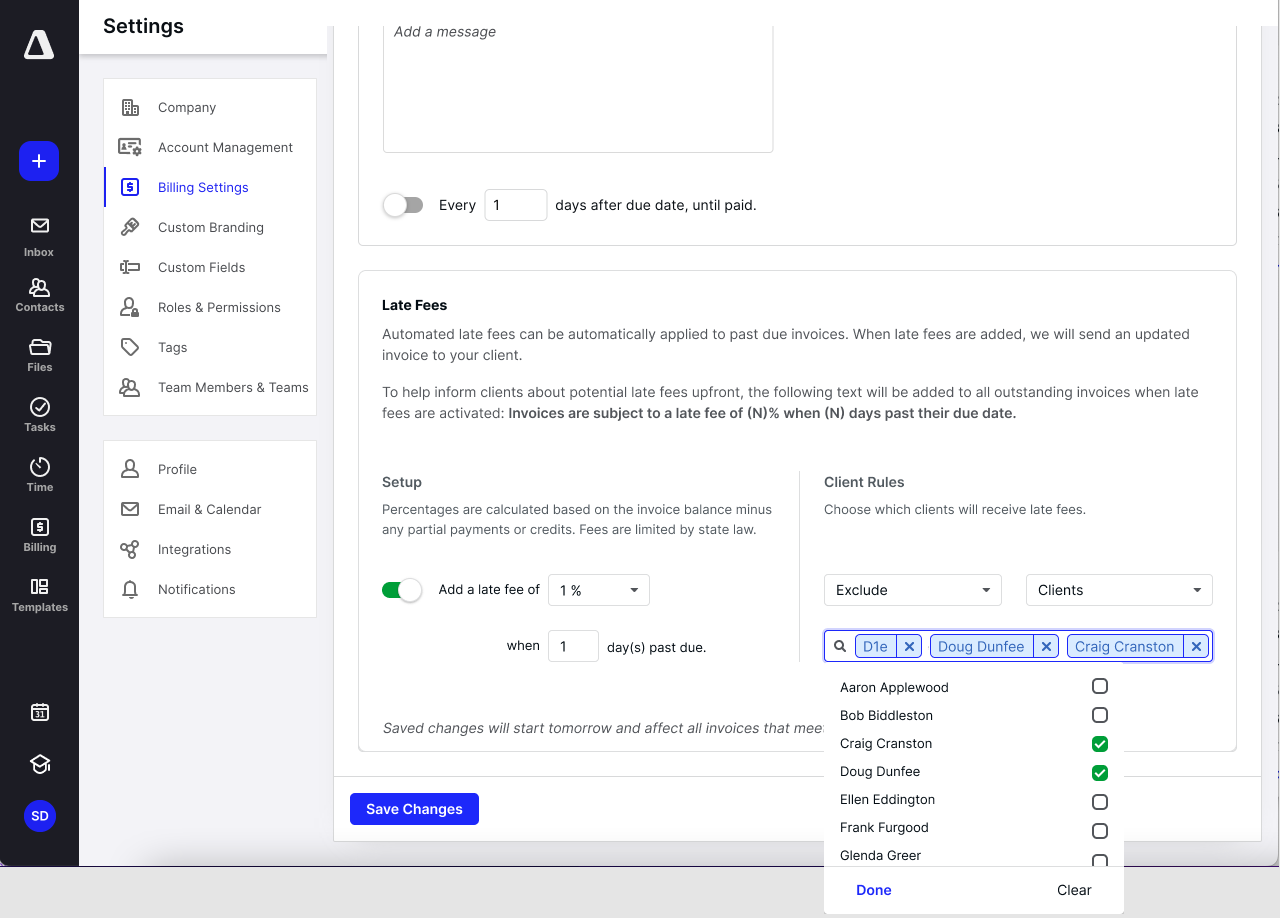This screenshot has height=918, width=1280.
Task: Uncheck Craig Cranston in the client list
Action: point(1099,744)
